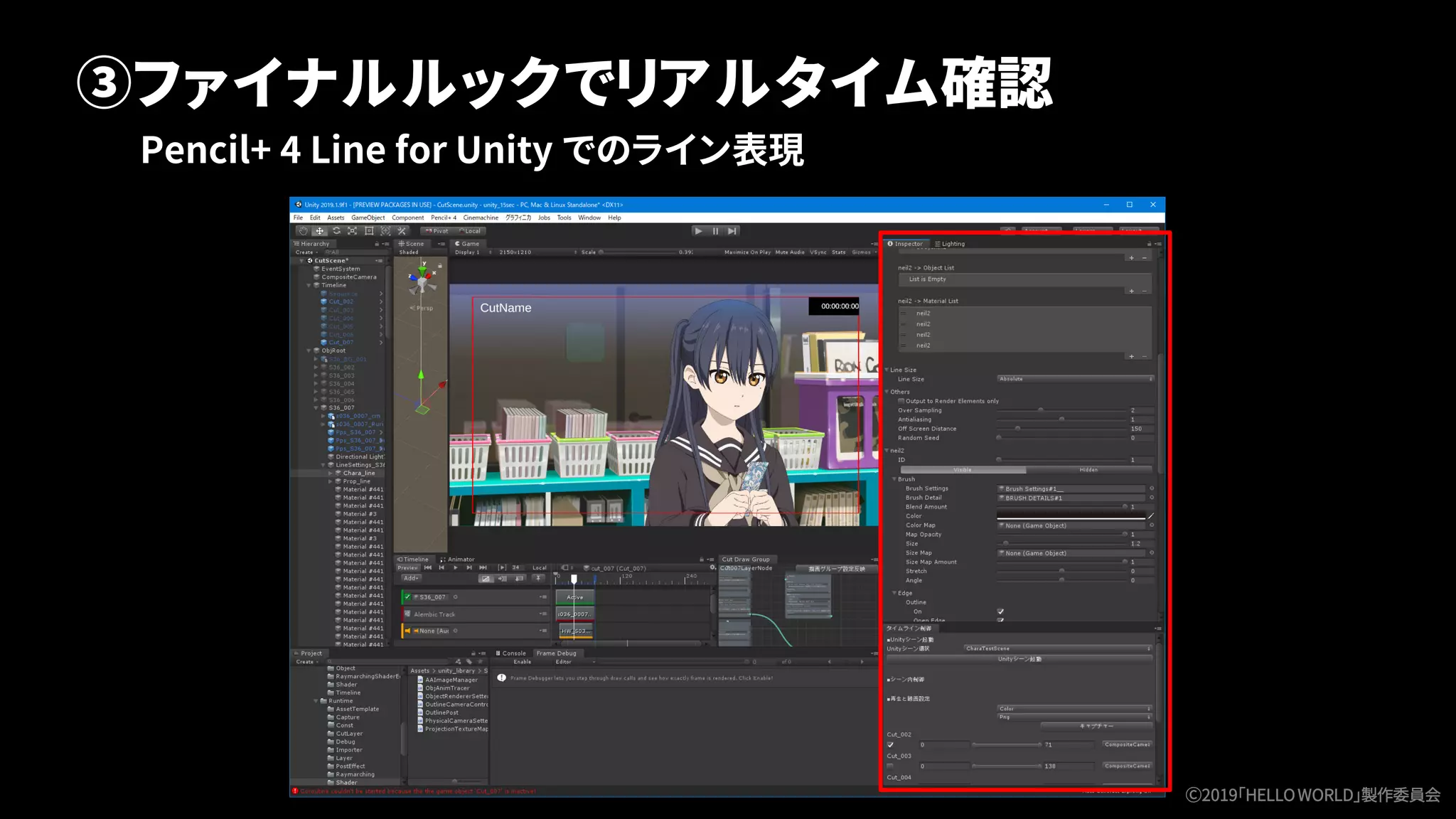
Task: Click the Play button in Unity toolbar
Action: tap(699, 231)
